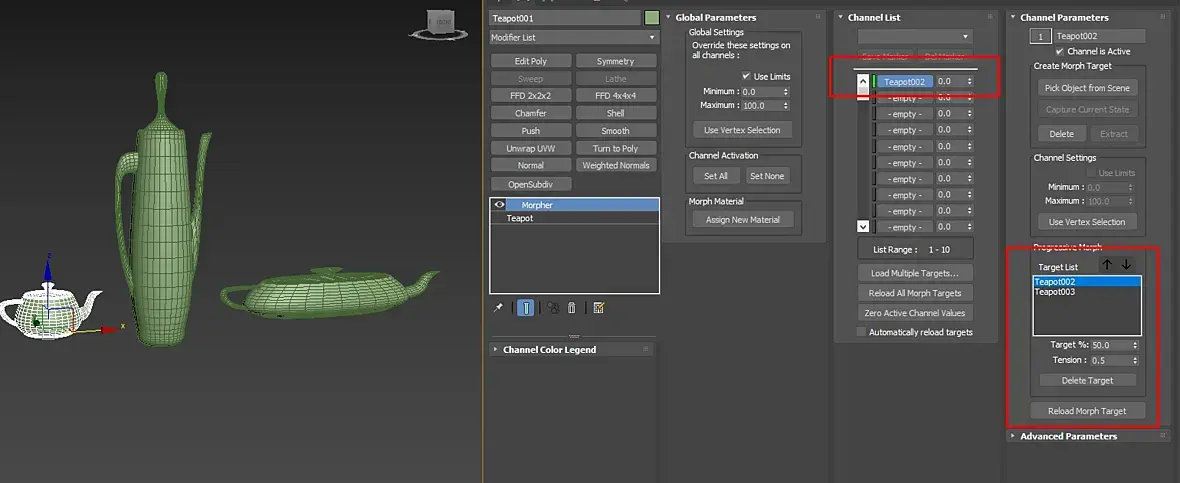This screenshot has height=483, width=1180.
Task: Adjust the Target % spinner arrows
Action: [1135, 345]
